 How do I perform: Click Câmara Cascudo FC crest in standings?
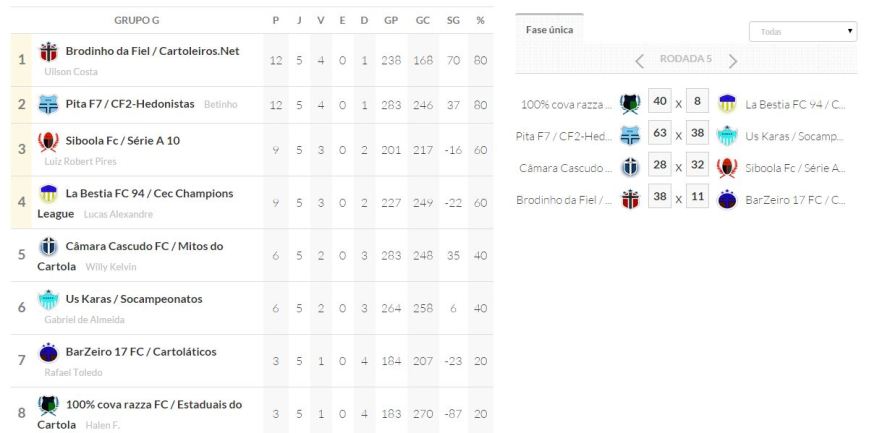coord(48,246)
